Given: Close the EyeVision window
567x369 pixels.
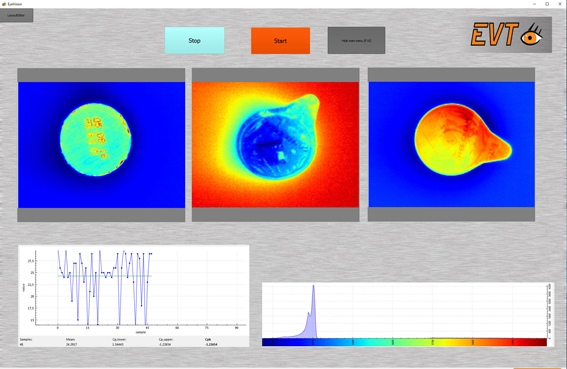Looking at the screenshot, I should 560,4.
